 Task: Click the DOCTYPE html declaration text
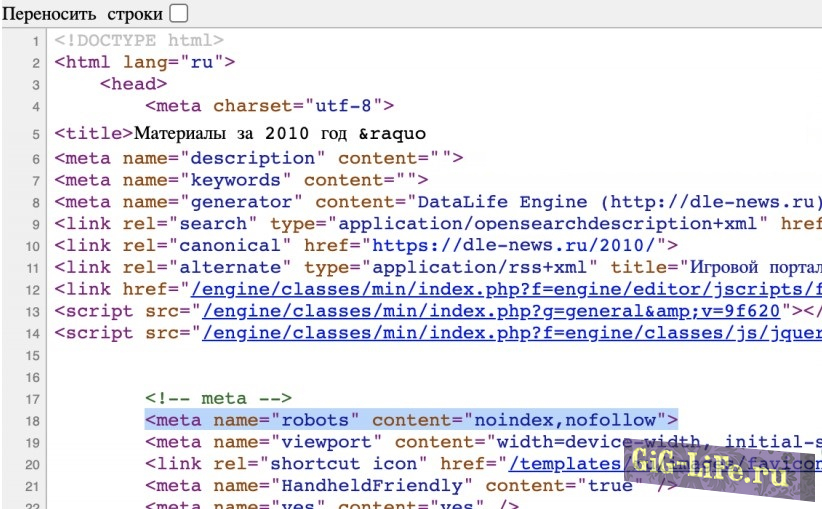(x=139, y=41)
